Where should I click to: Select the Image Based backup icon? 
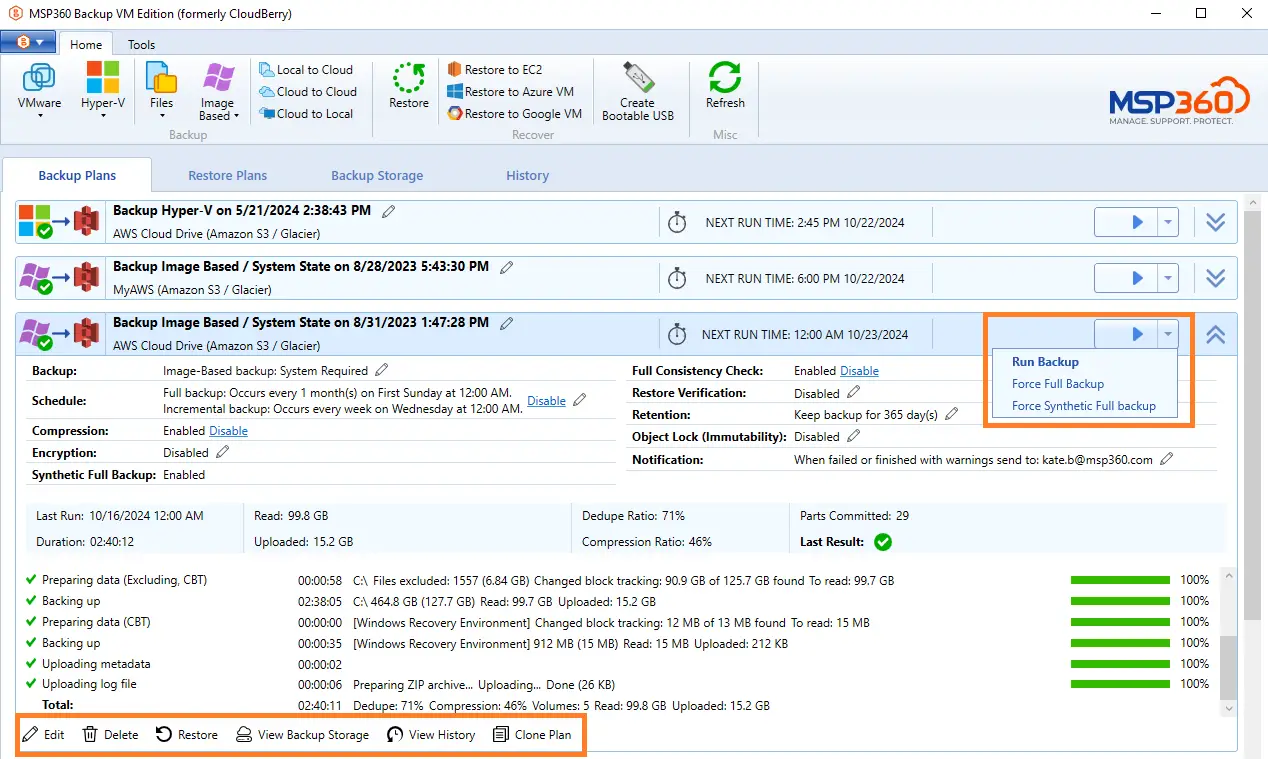click(x=217, y=88)
